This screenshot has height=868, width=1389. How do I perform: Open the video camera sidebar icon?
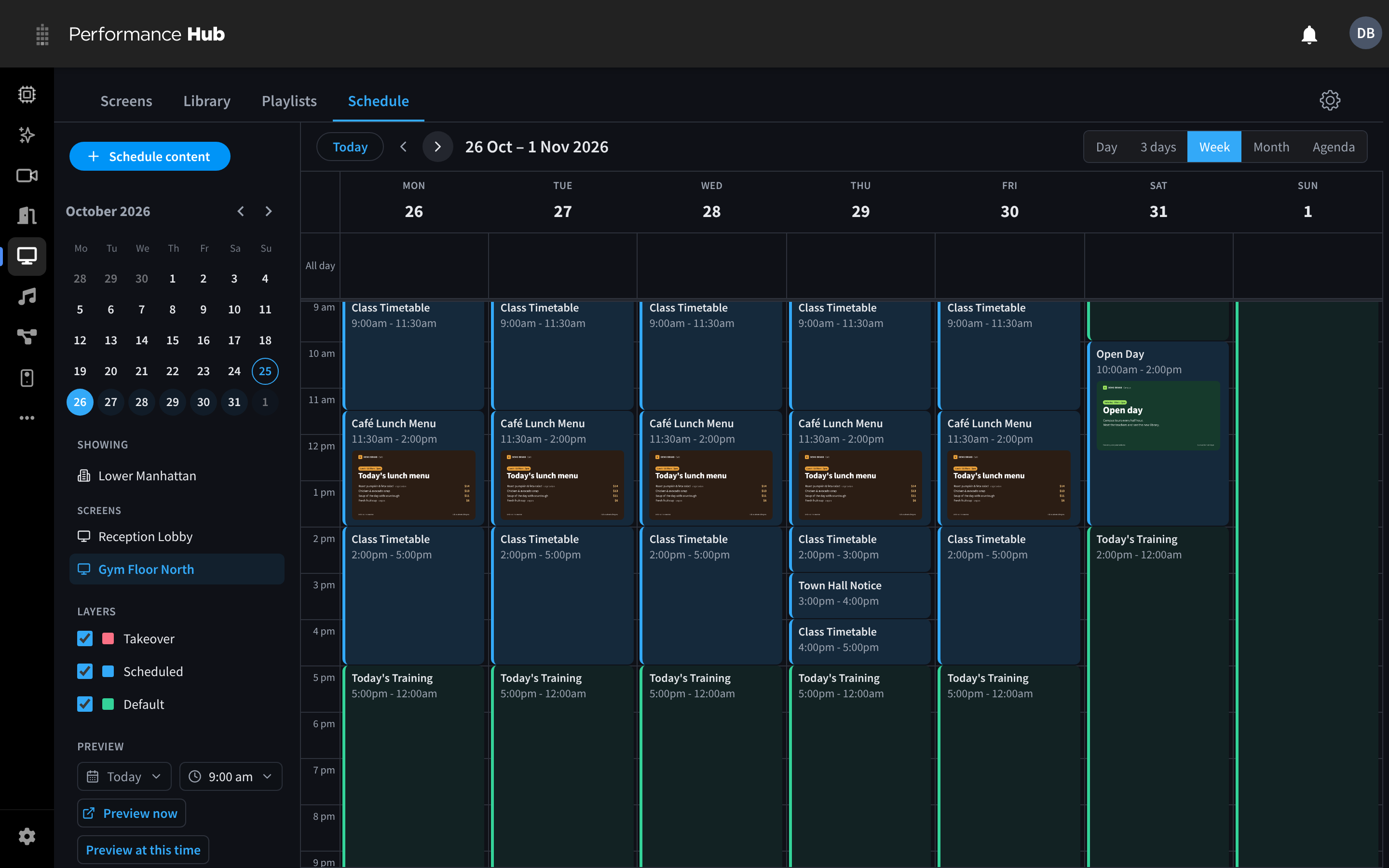tap(27, 176)
